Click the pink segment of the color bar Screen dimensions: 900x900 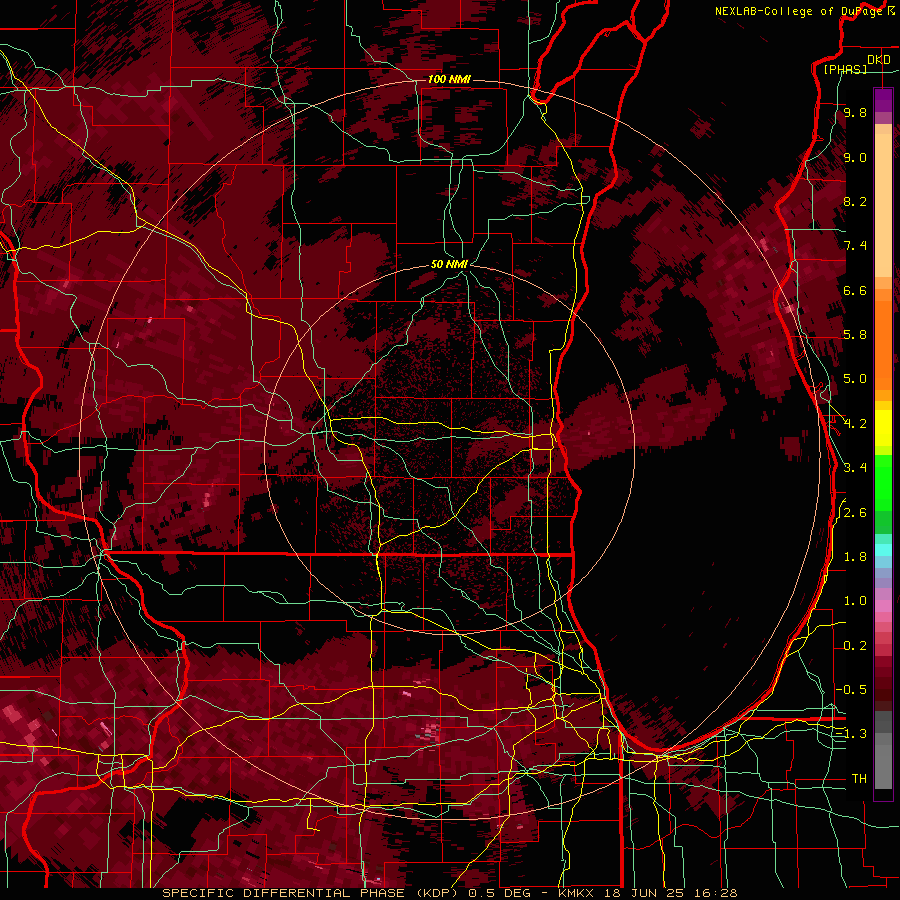click(883, 606)
